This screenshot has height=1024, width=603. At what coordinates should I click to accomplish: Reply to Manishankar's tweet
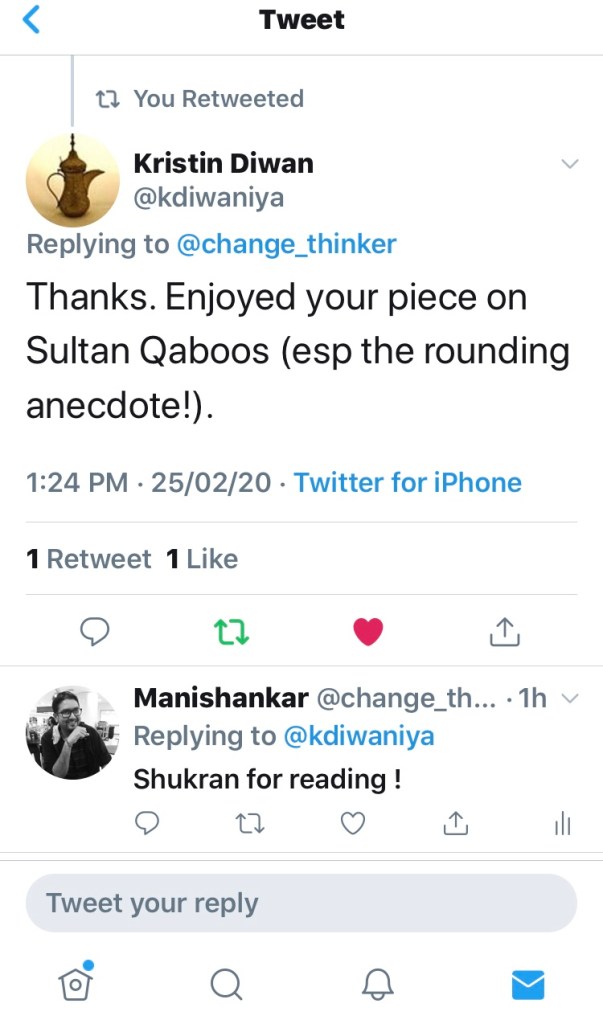tap(147, 822)
